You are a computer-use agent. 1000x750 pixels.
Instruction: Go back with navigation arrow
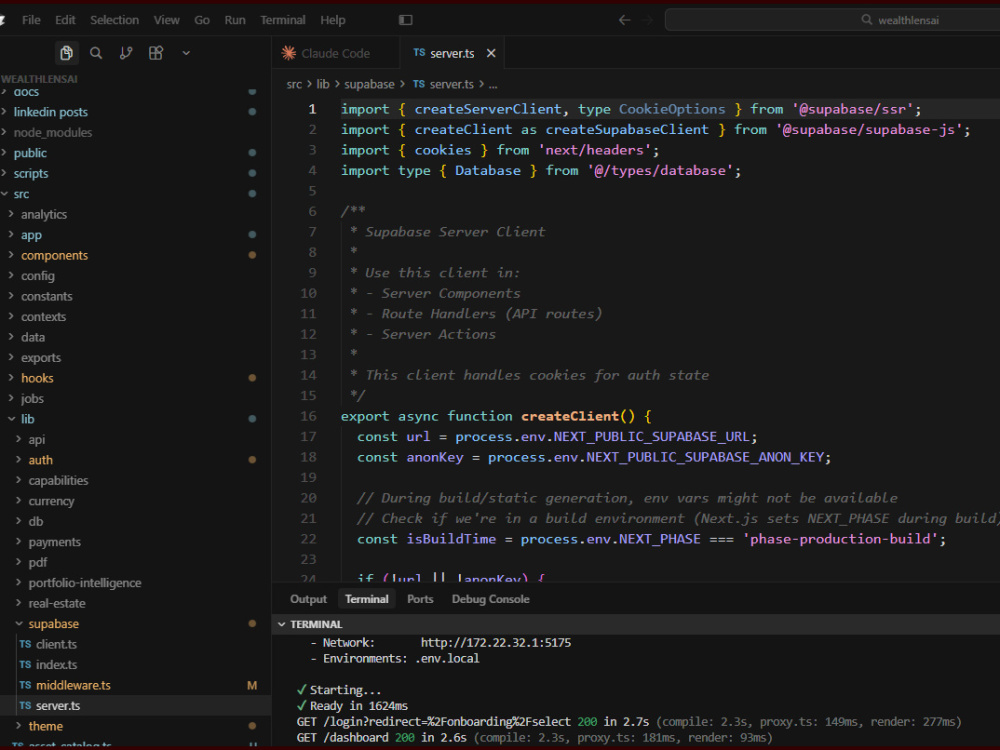pyautogui.click(x=624, y=20)
